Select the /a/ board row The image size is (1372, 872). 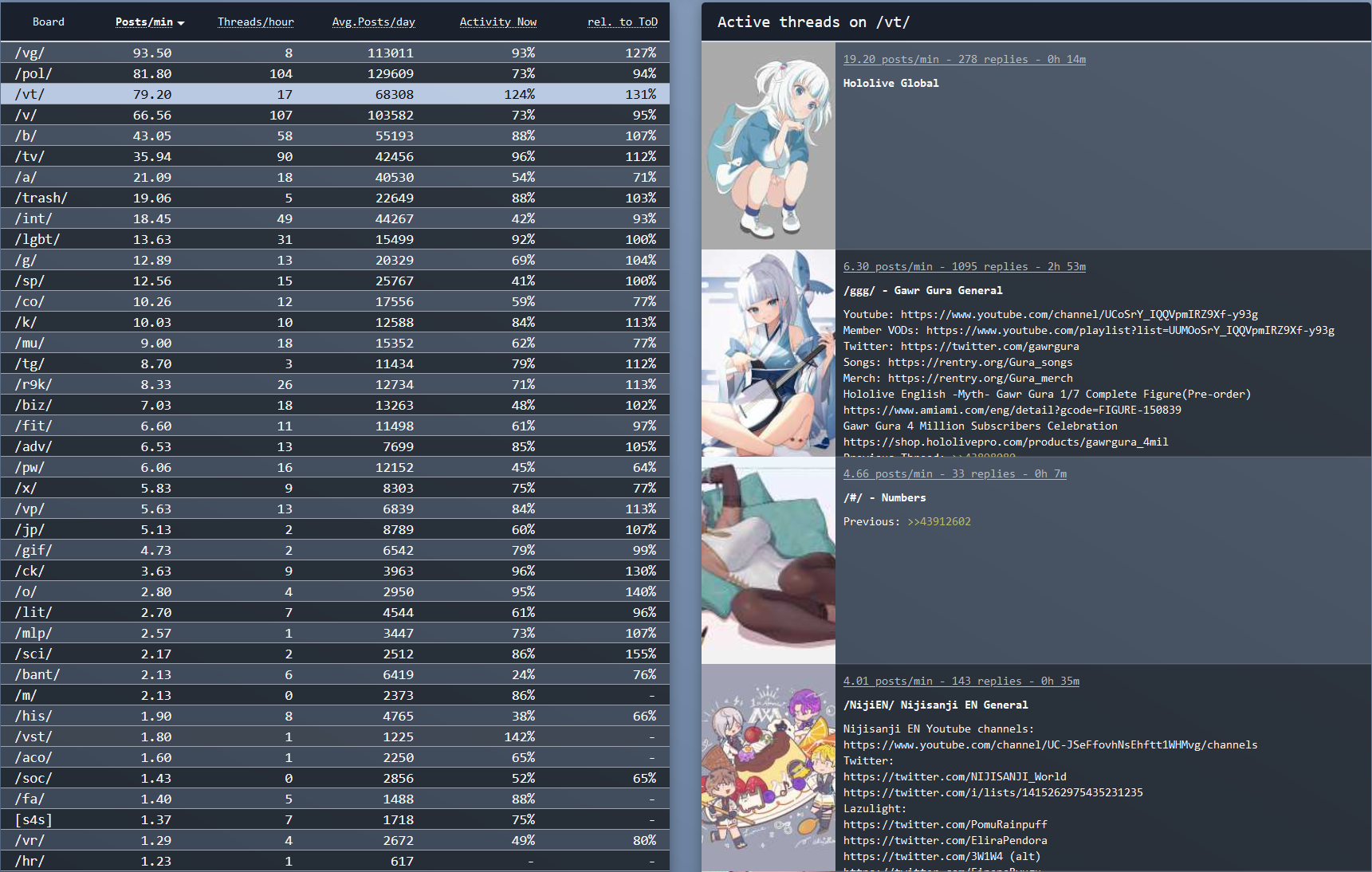click(335, 177)
